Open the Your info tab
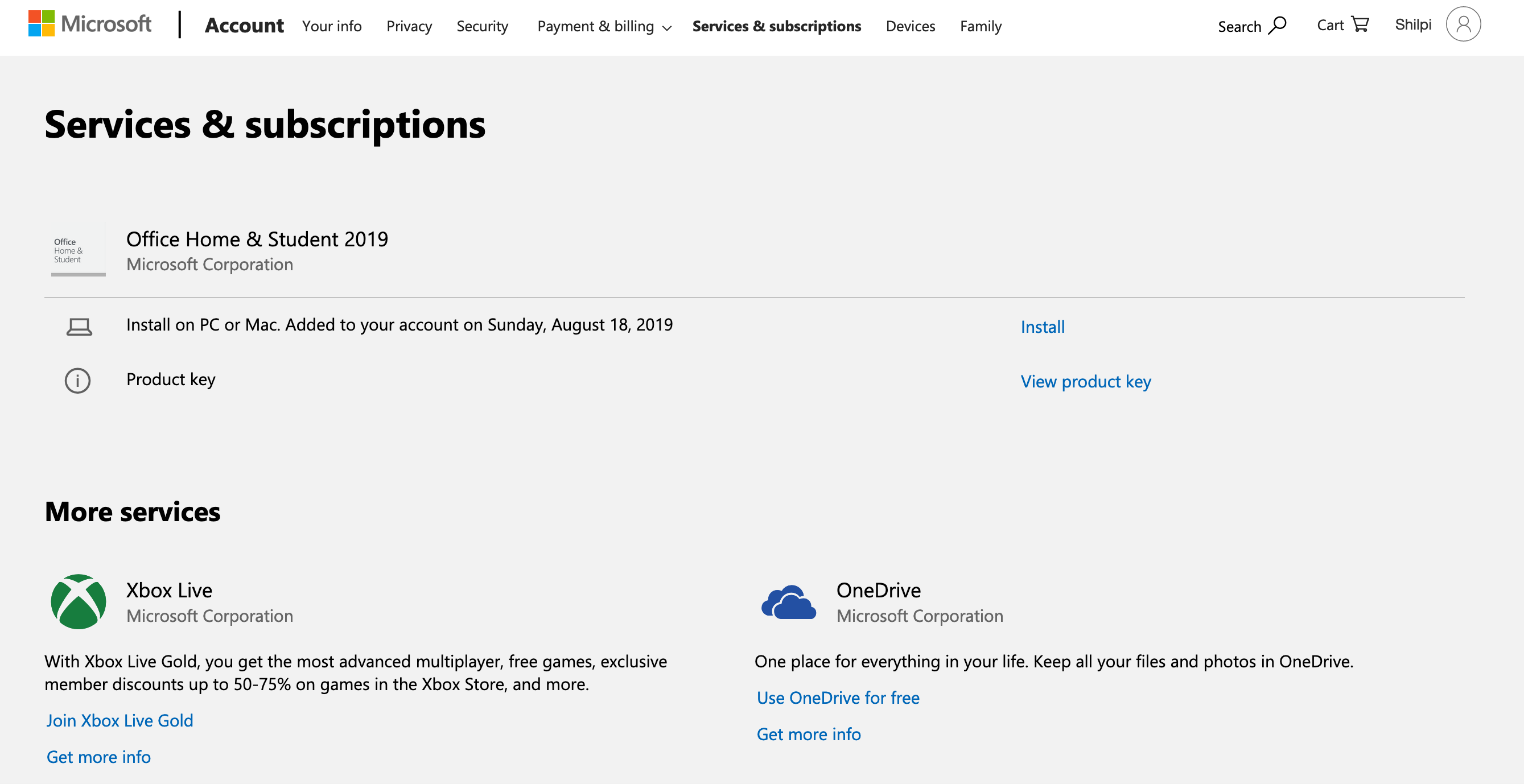 332,26
